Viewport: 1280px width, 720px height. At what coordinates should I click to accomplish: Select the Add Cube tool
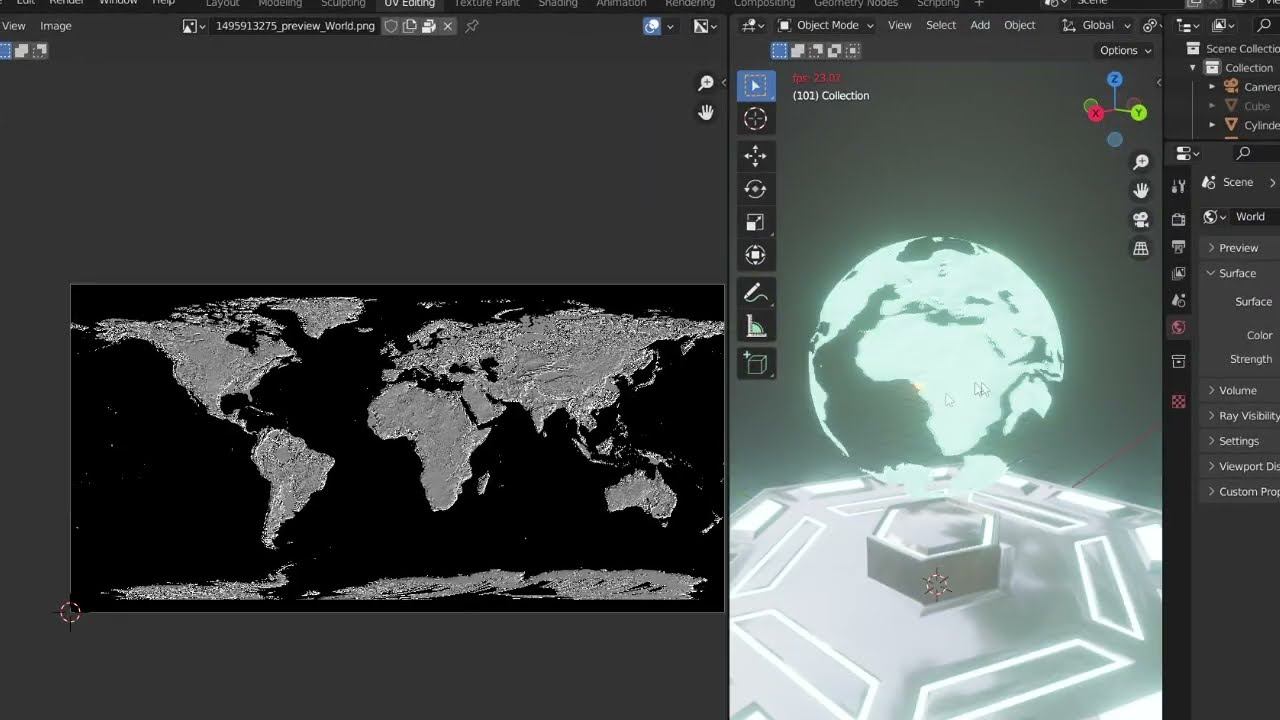coord(755,364)
